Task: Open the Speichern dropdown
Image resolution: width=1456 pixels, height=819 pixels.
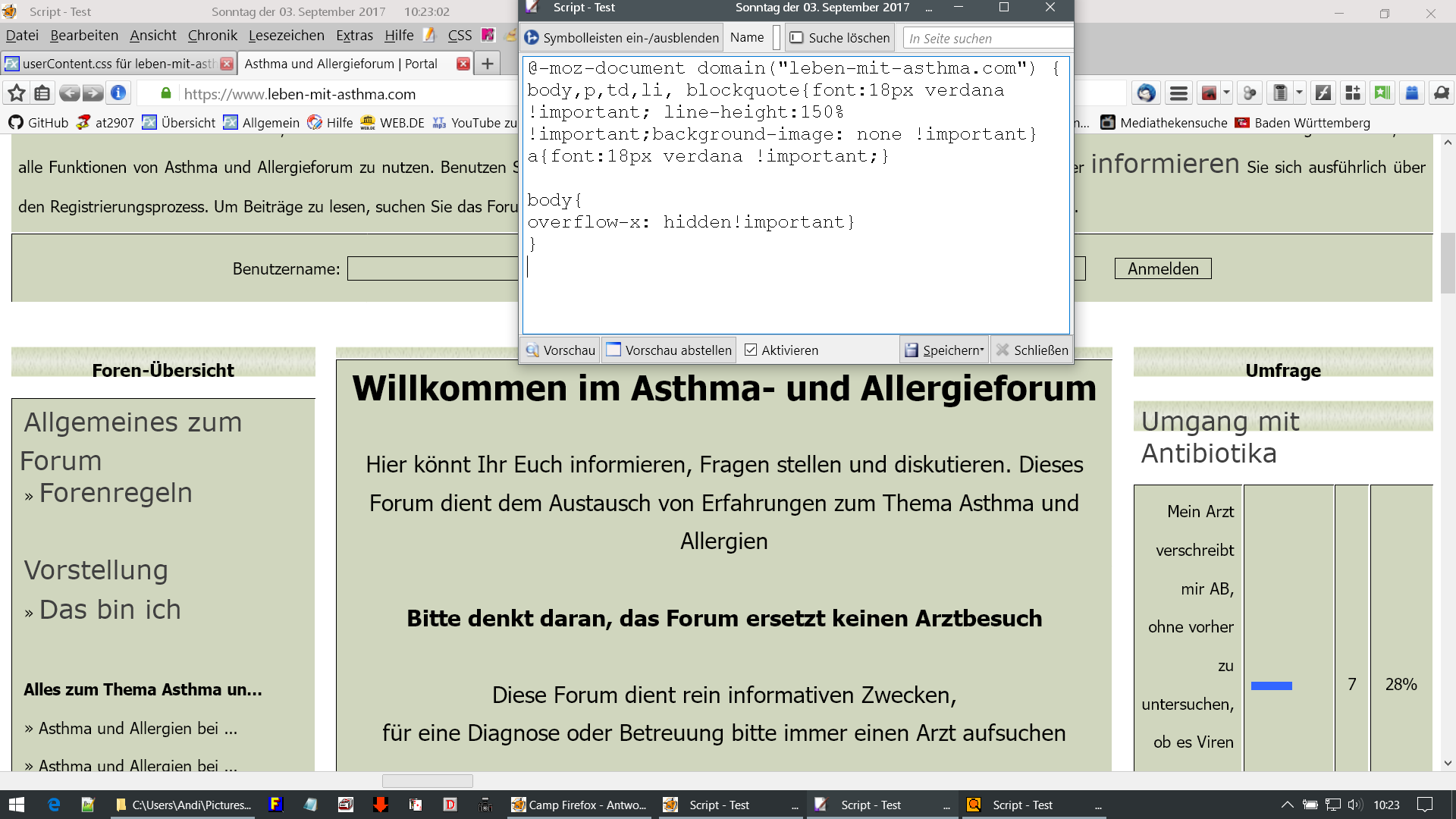Action: [945, 350]
